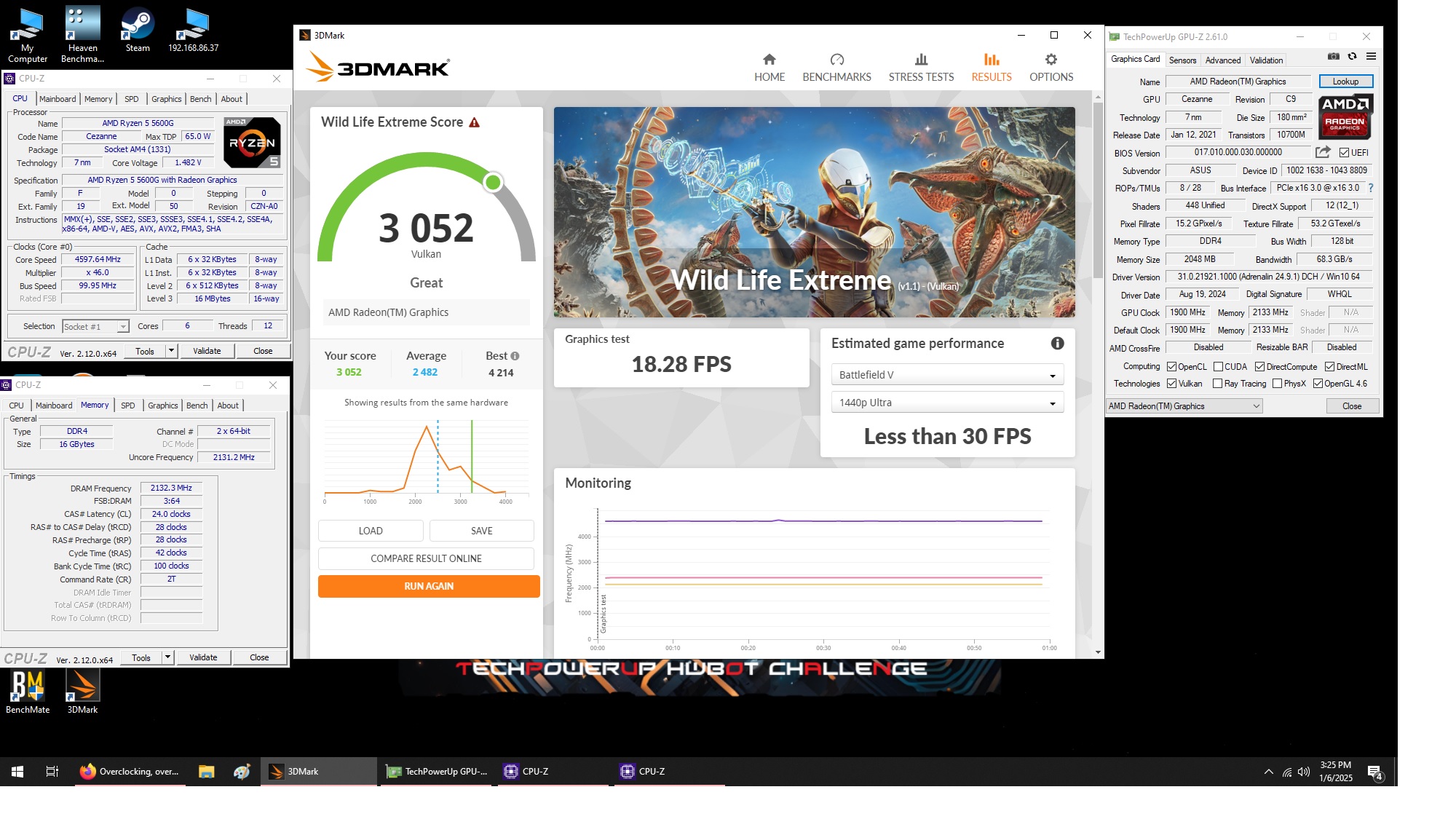Open the Socket #1 selection dropdown in CPU-Z
1456x819 pixels.
tap(95, 326)
